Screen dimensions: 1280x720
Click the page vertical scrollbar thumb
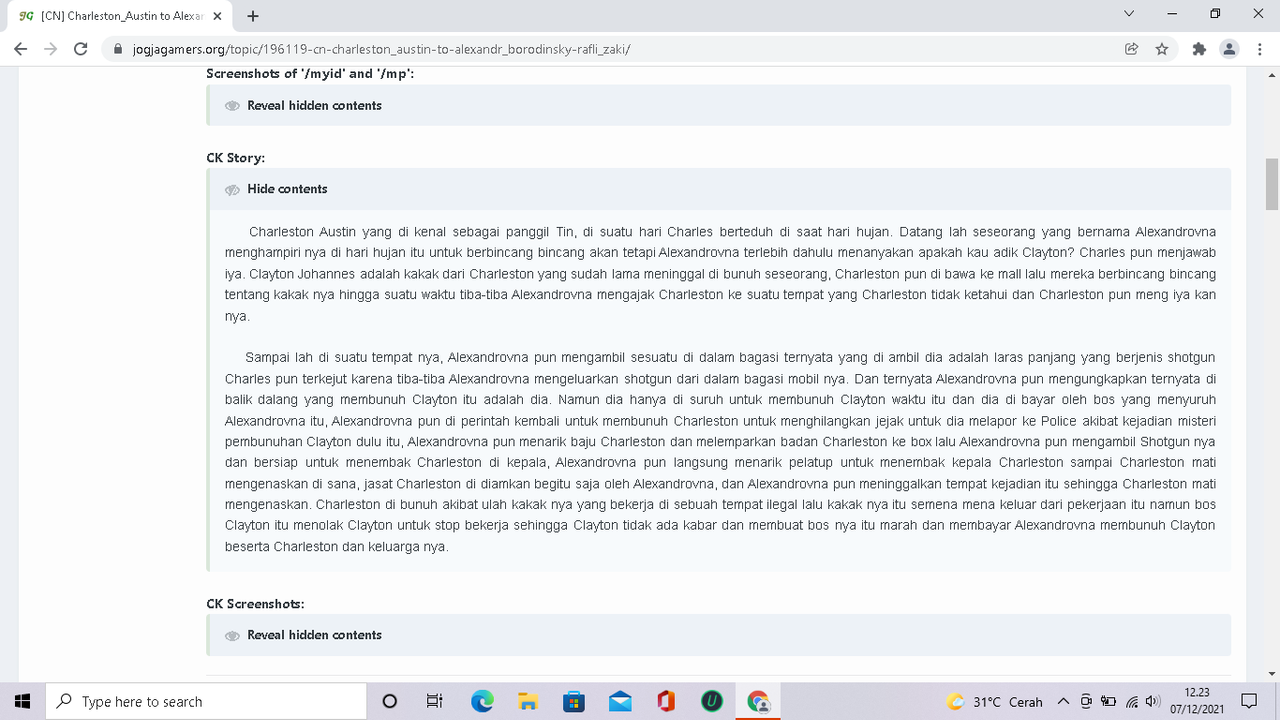pos(1272,184)
